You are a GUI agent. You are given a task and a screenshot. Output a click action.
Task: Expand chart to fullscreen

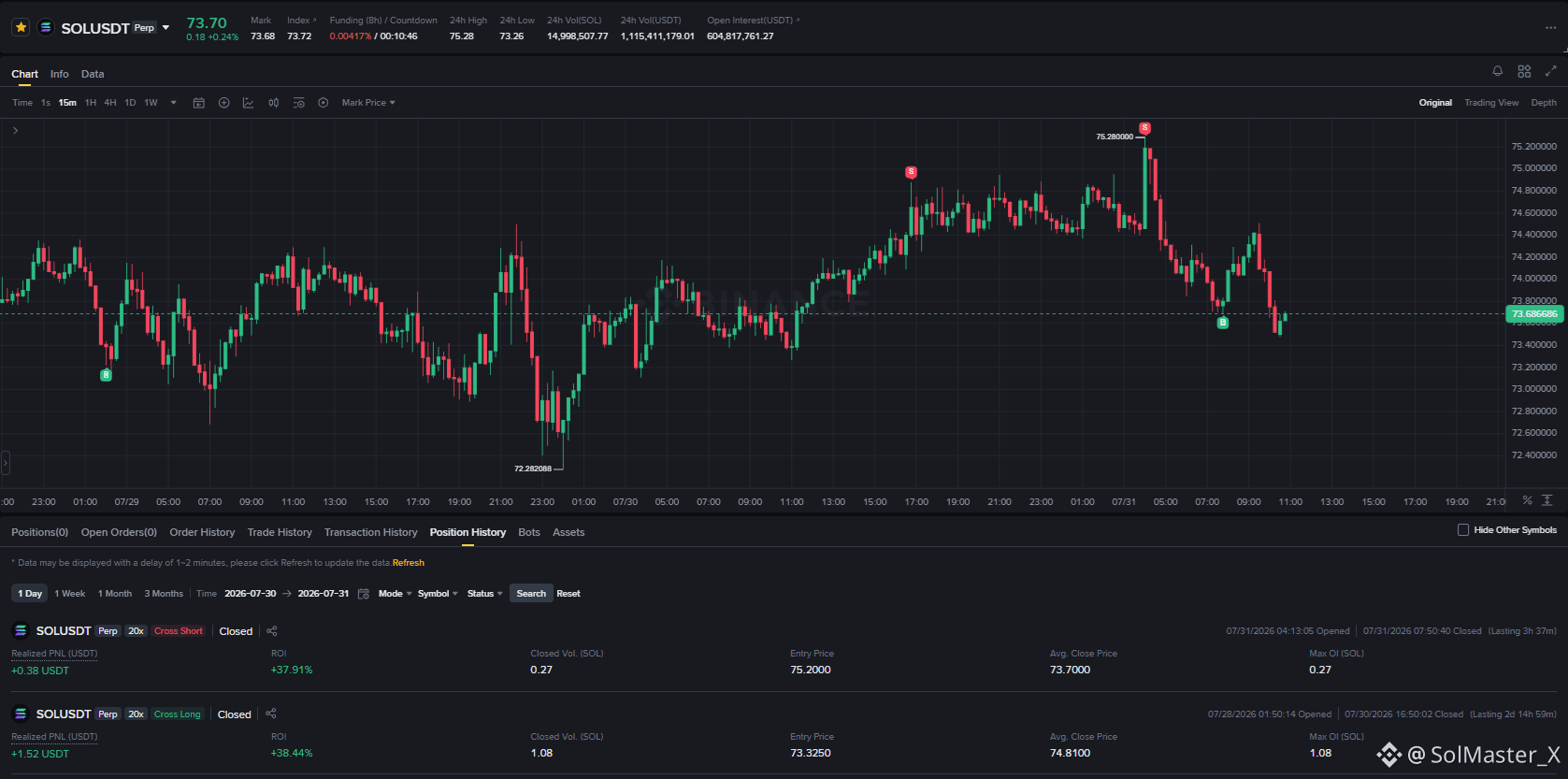1550,71
